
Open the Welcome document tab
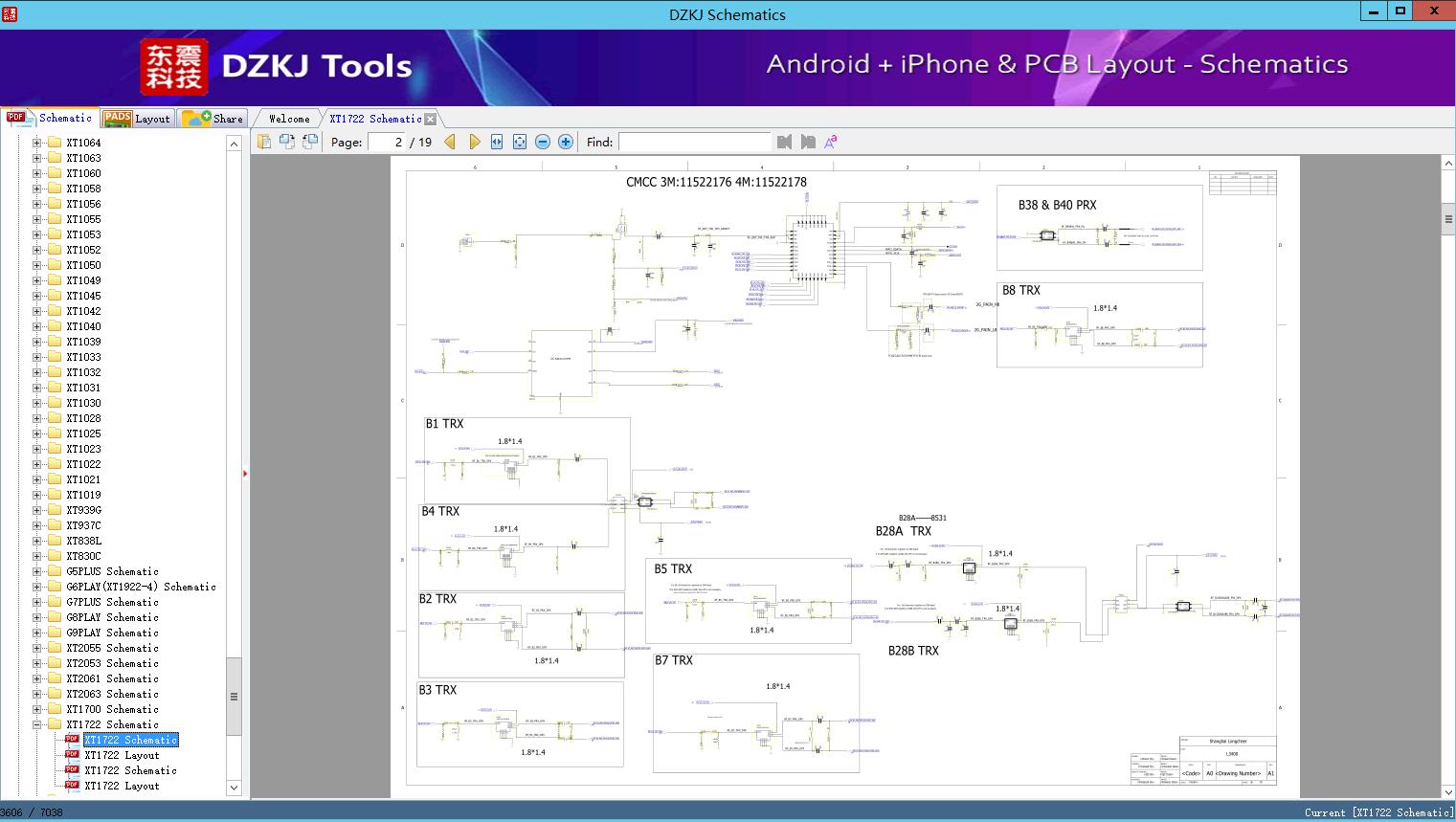coord(289,119)
